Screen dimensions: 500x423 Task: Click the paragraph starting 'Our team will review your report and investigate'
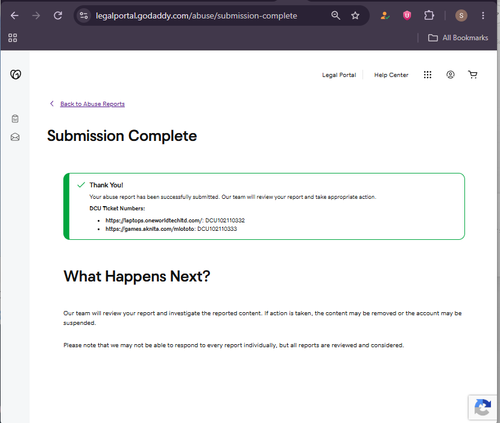(x=263, y=318)
